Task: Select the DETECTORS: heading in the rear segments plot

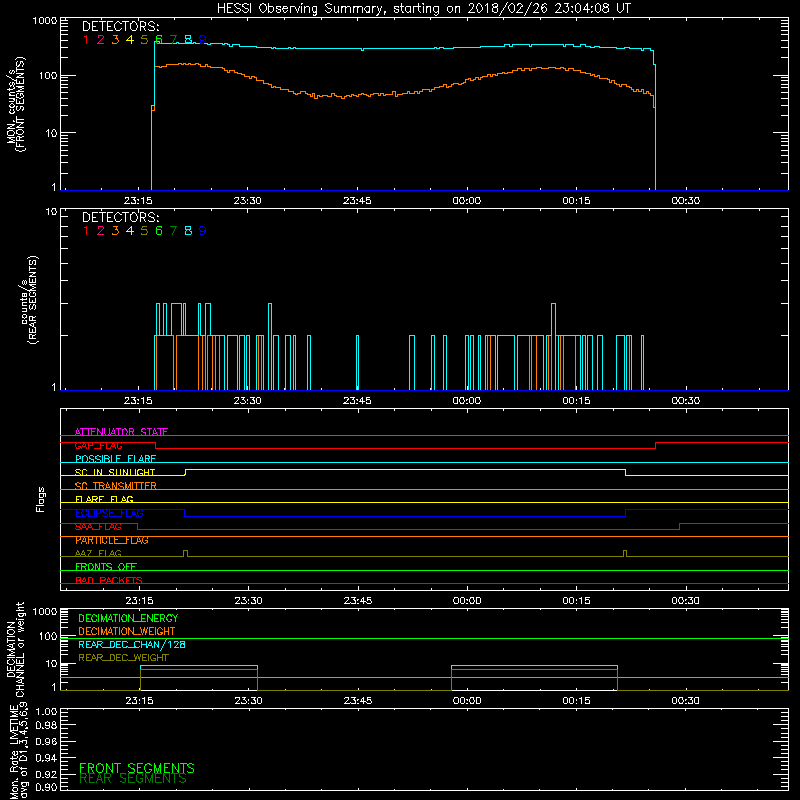Action: 120,218
